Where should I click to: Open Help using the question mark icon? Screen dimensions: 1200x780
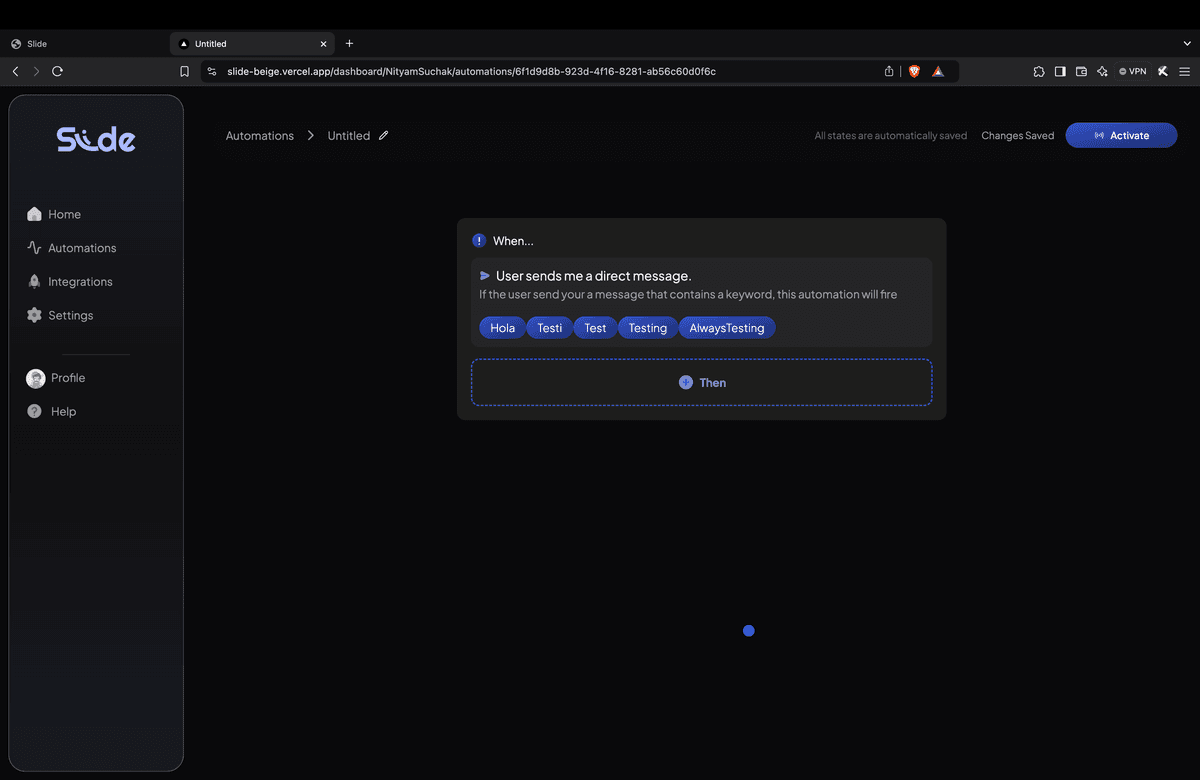pyautogui.click(x=33, y=410)
